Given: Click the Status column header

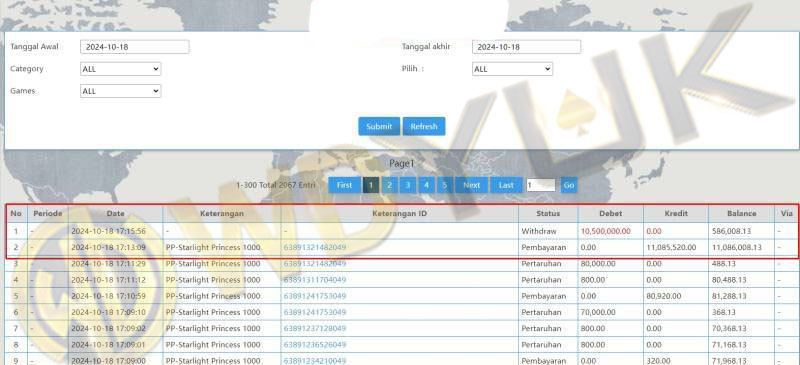Looking at the screenshot, I should [548, 214].
